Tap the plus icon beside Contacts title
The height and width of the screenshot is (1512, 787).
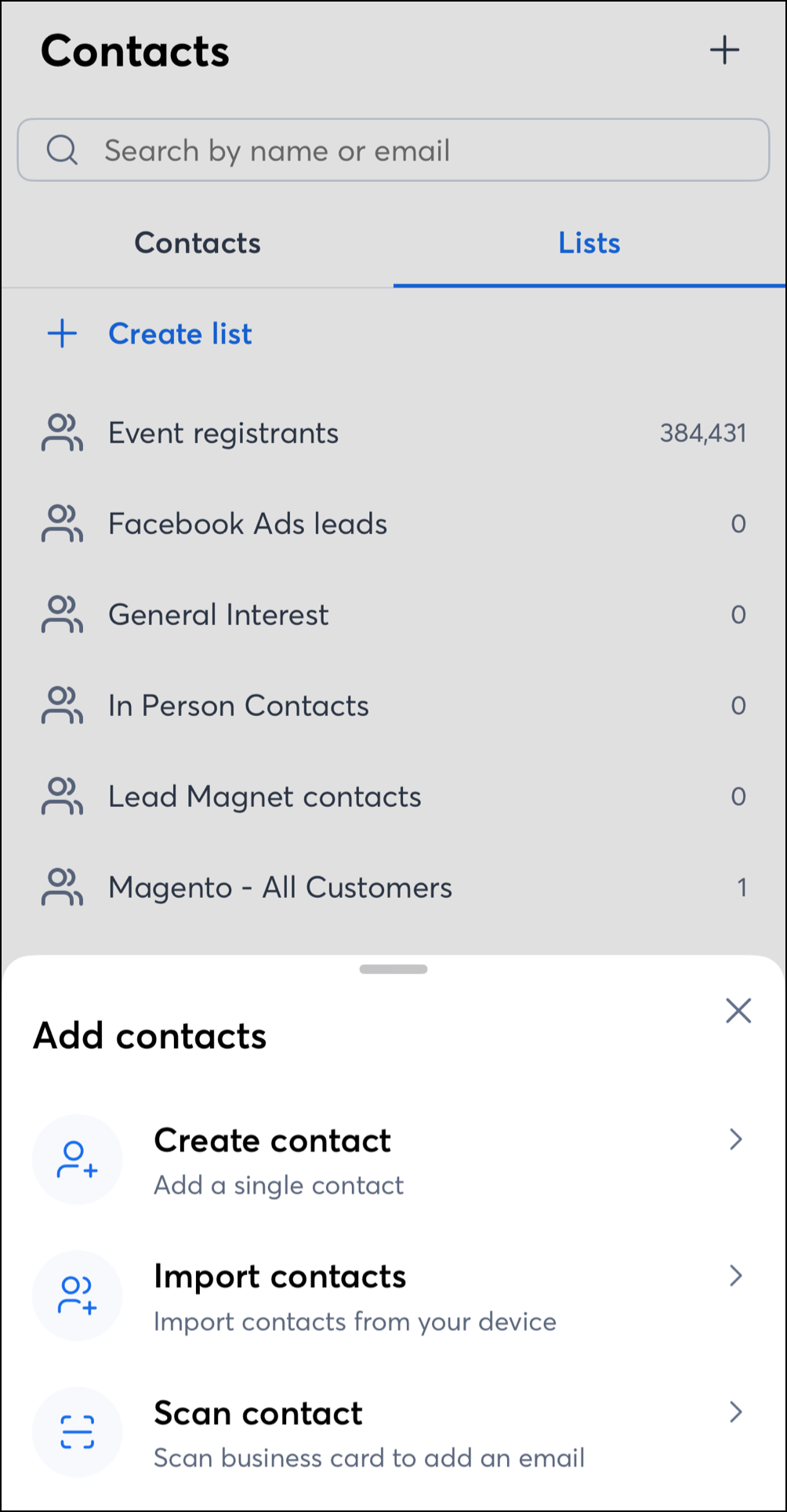click(724, 50)
